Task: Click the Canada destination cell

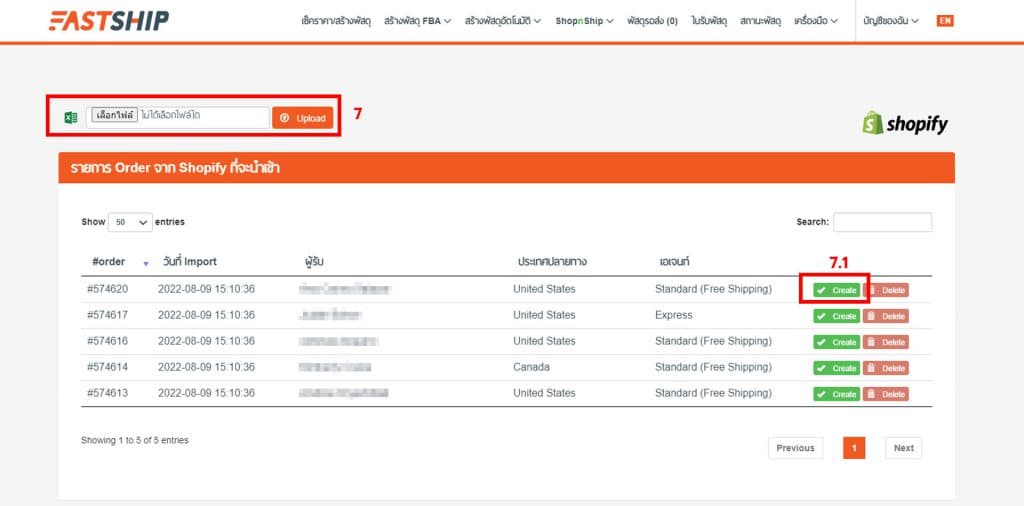Action: click(x=531, y=368)
